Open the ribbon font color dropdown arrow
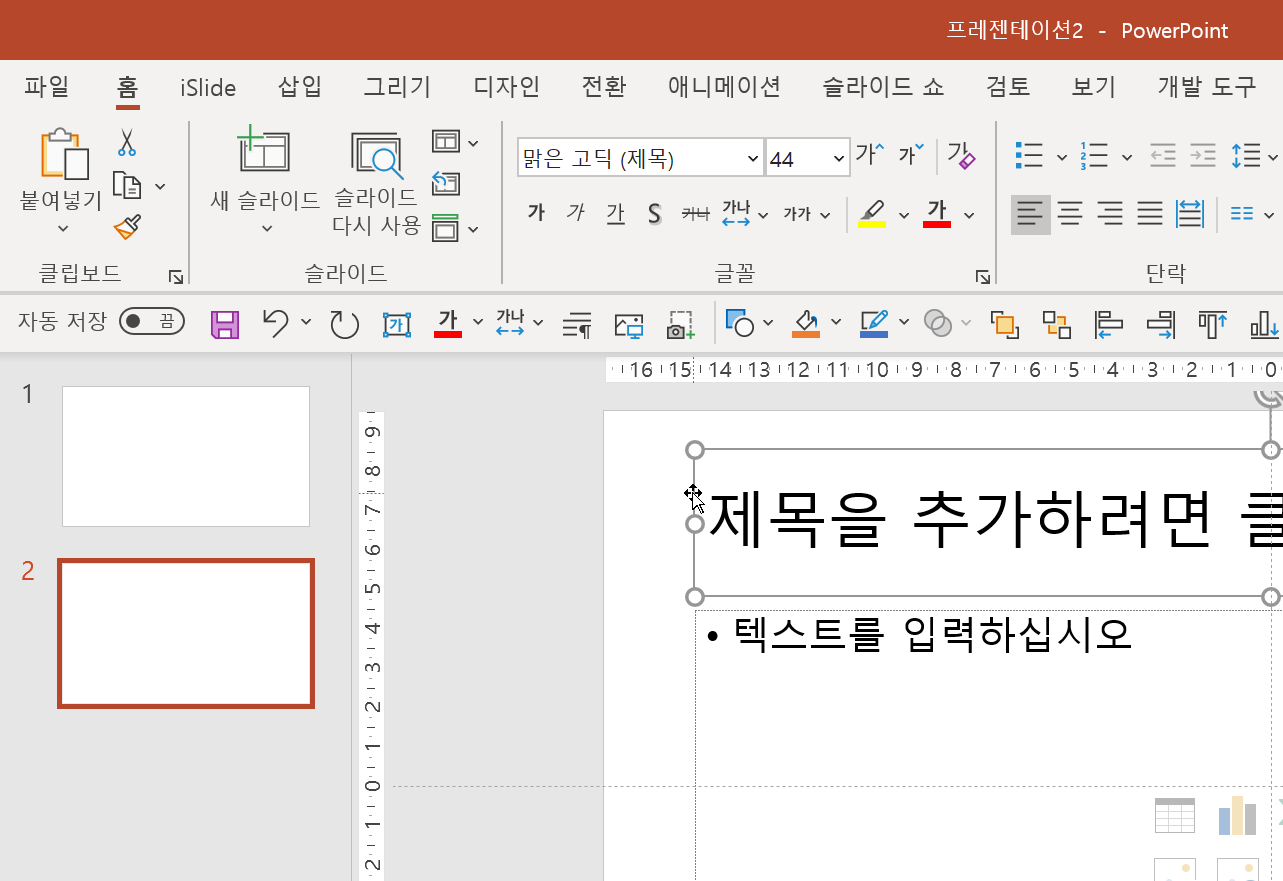 point(968,214)
